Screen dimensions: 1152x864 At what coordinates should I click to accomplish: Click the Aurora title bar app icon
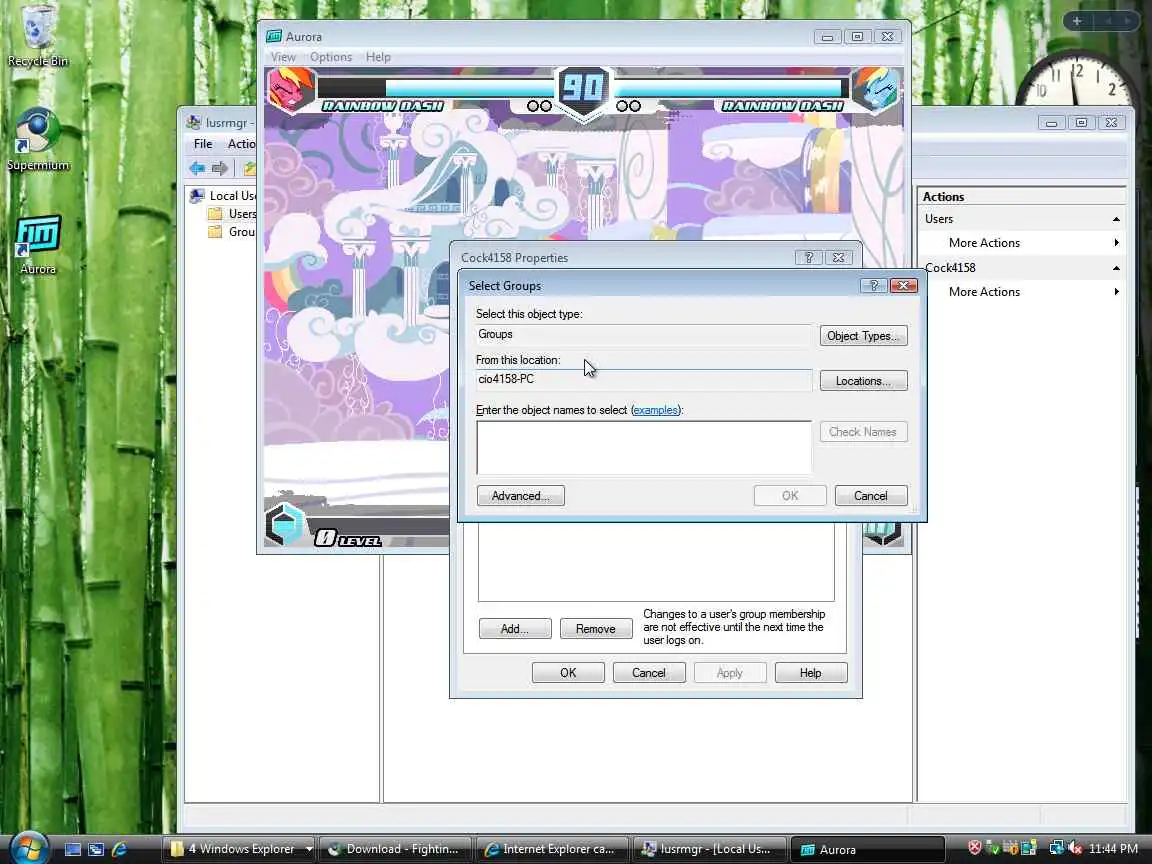click(274, 36)
